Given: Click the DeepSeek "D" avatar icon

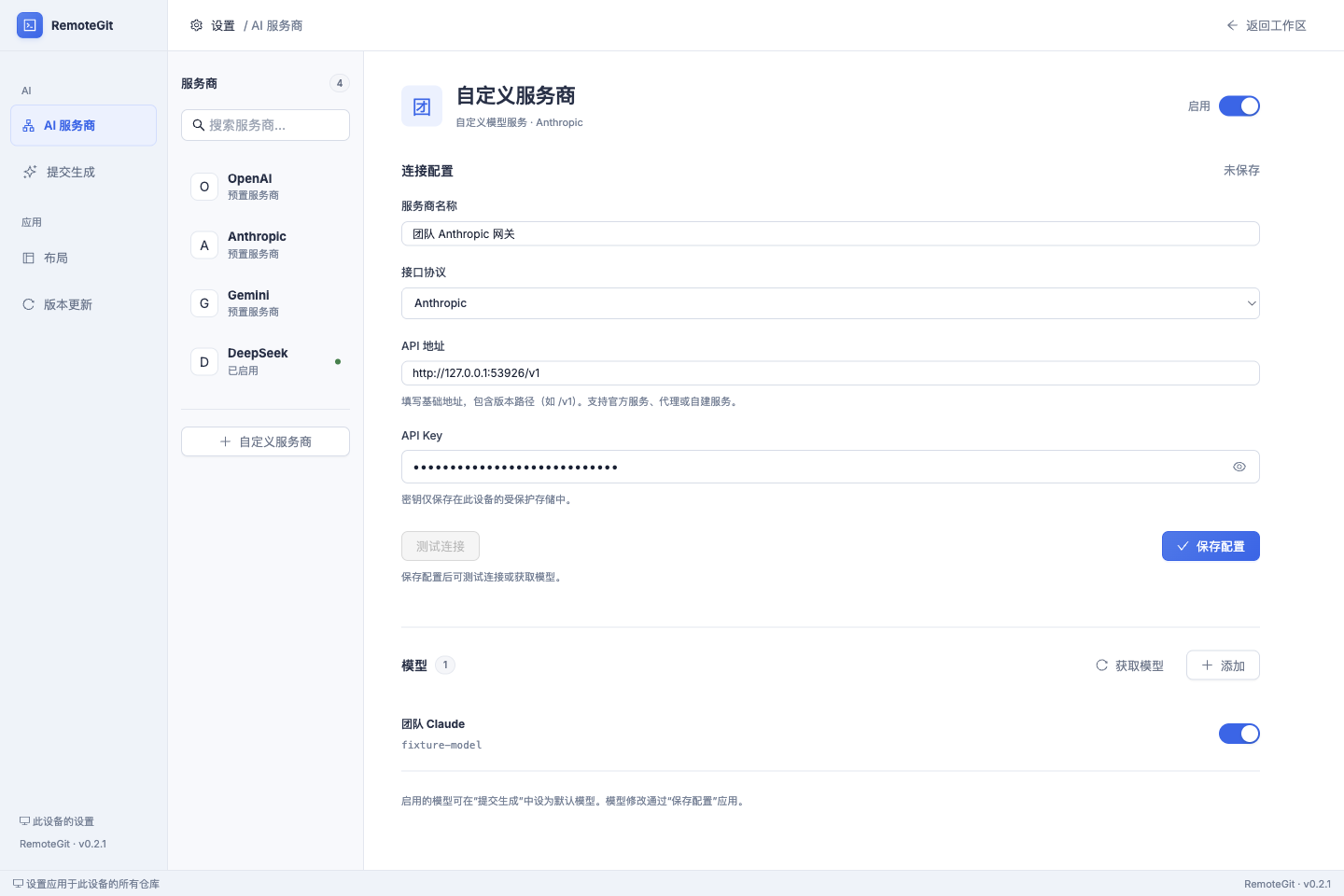Looking at the screenshot, I should point(204,362).
